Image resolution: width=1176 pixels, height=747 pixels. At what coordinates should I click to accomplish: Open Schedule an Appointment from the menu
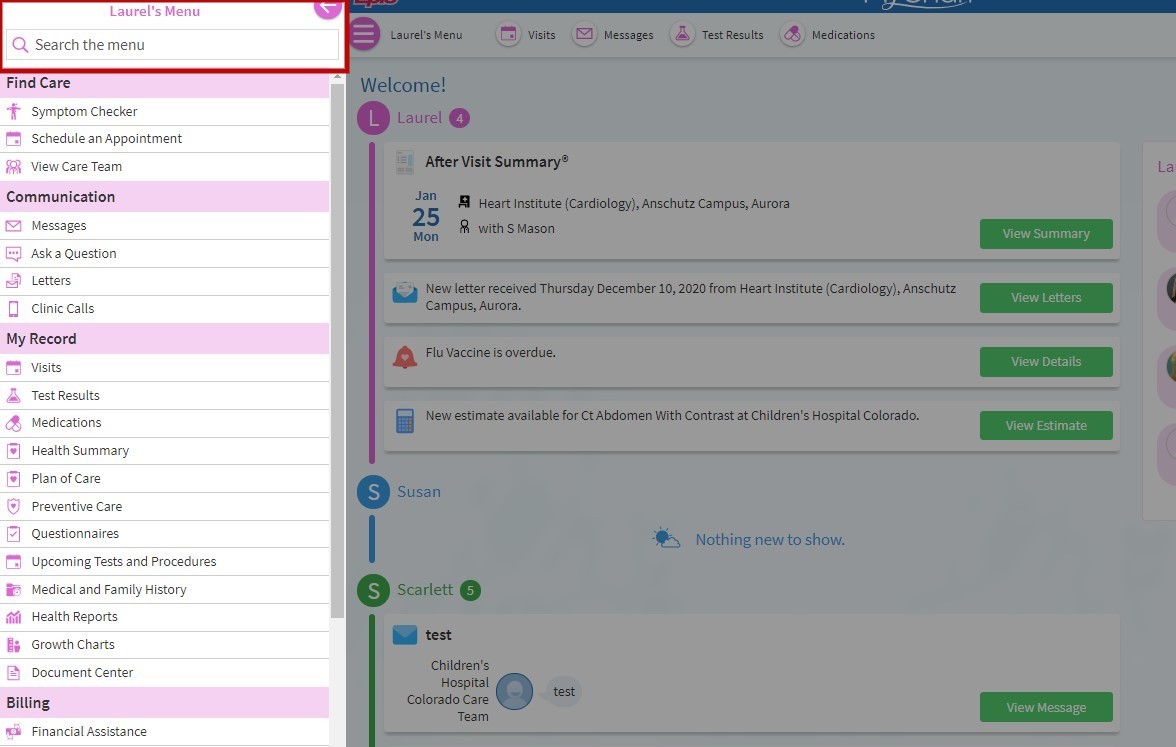(x=106, y=139)
